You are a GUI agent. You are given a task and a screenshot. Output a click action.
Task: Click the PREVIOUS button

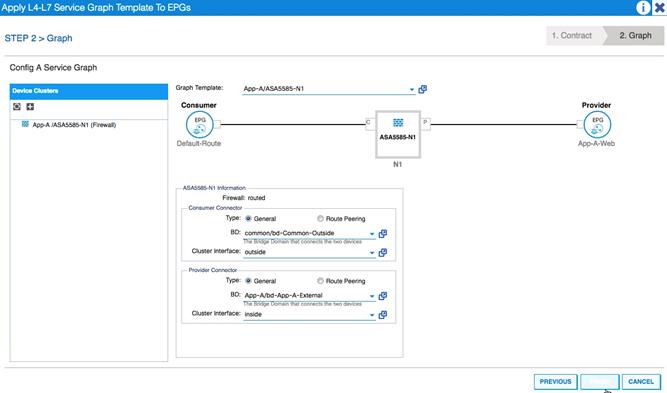pos(556,382)
